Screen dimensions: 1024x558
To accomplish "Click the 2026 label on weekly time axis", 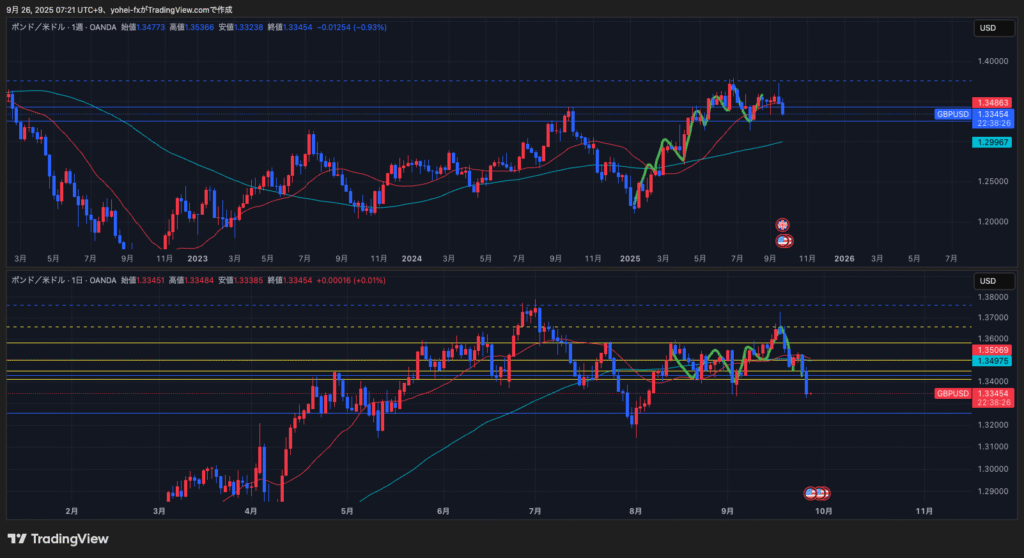I will pos(843,258).
